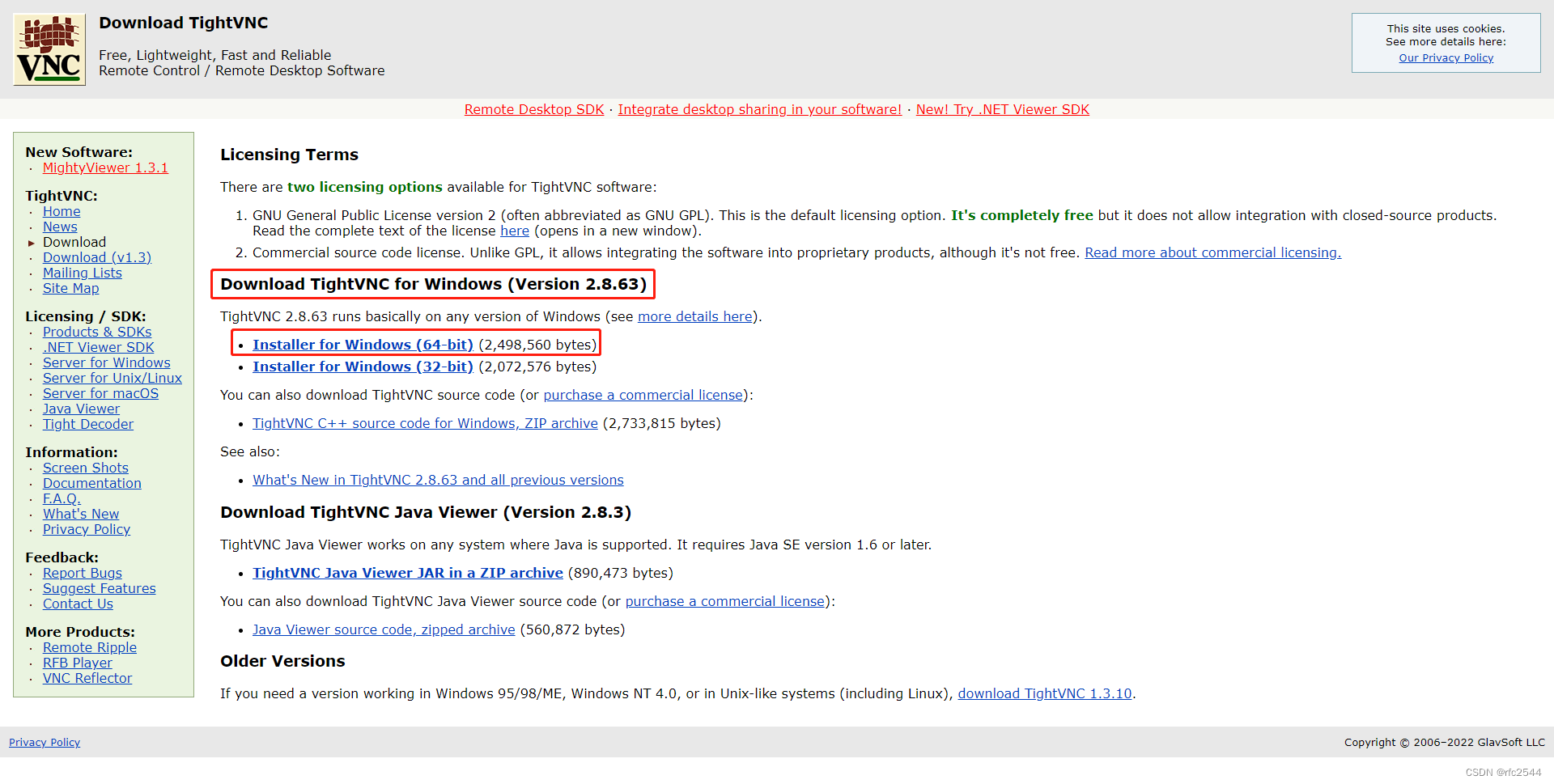Screen dimensions: 1554x784
Task: Download TightVNC Java Viewer JAR ZIP archive
Action: [408, 573]
